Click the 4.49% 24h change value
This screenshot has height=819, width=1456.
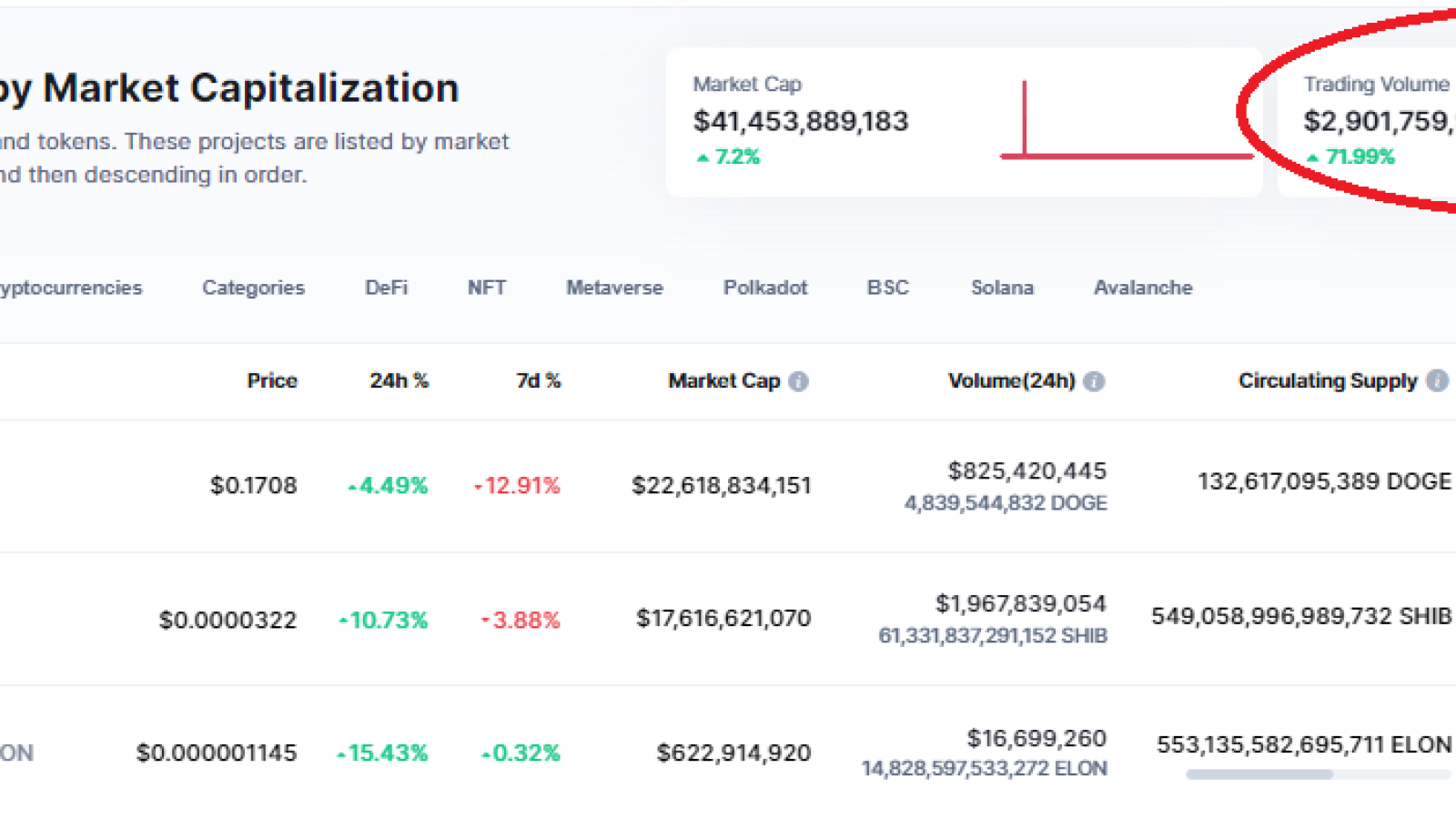click(388, 485)
